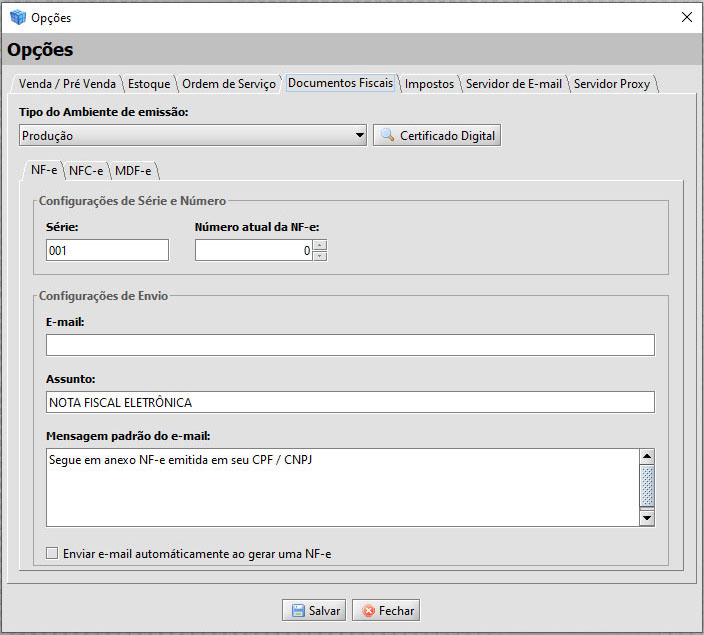This screenshot has width=704, height=635.
Task: Select the NFC-e sub-tab
Action: point(86,171)
